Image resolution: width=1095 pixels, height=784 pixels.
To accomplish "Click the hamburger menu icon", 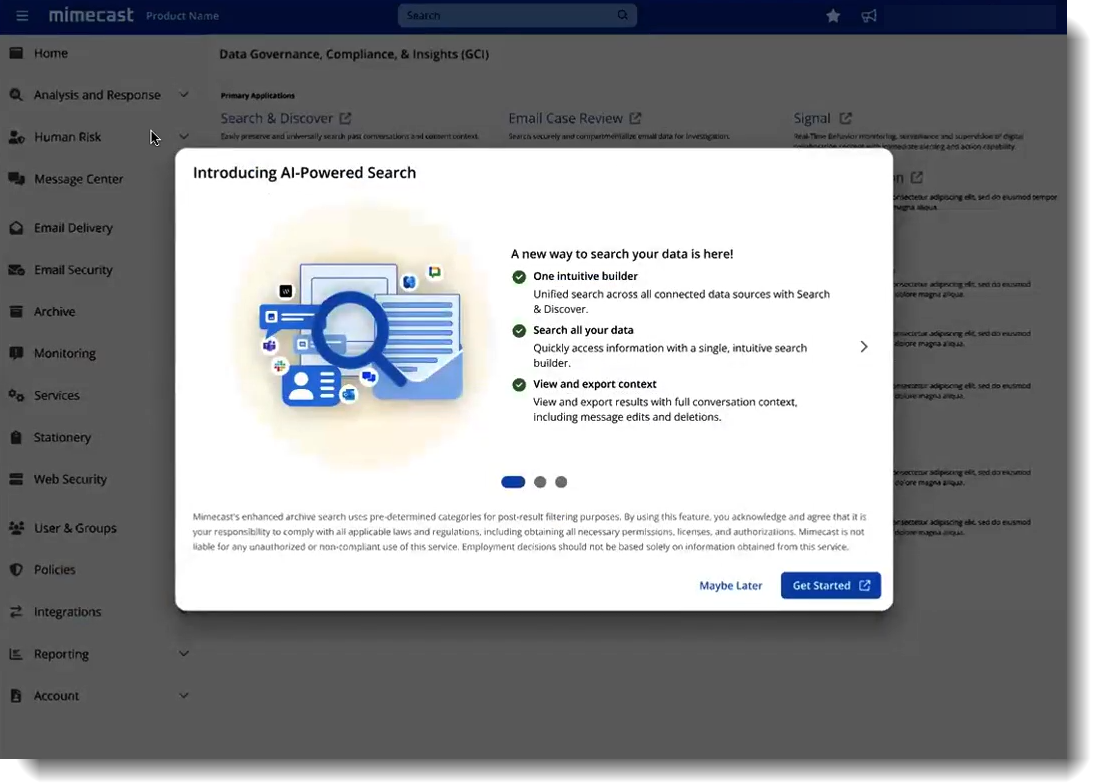I will 22,16.
